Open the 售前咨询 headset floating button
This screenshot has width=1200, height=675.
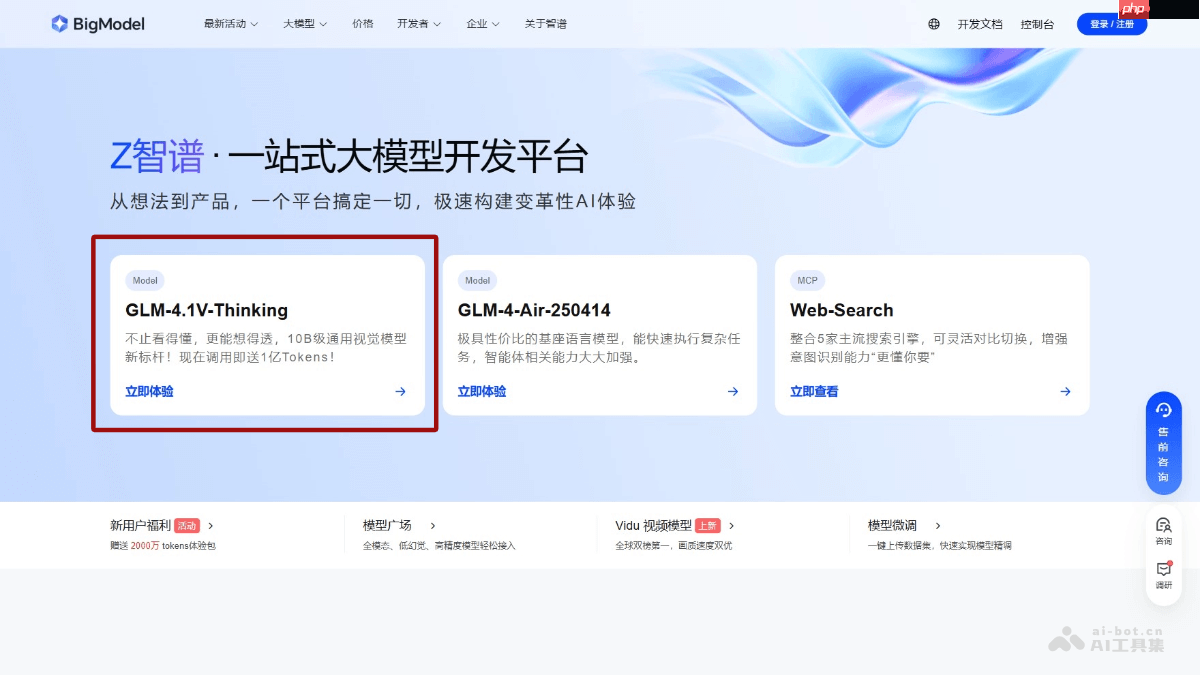pos(1164,443)
